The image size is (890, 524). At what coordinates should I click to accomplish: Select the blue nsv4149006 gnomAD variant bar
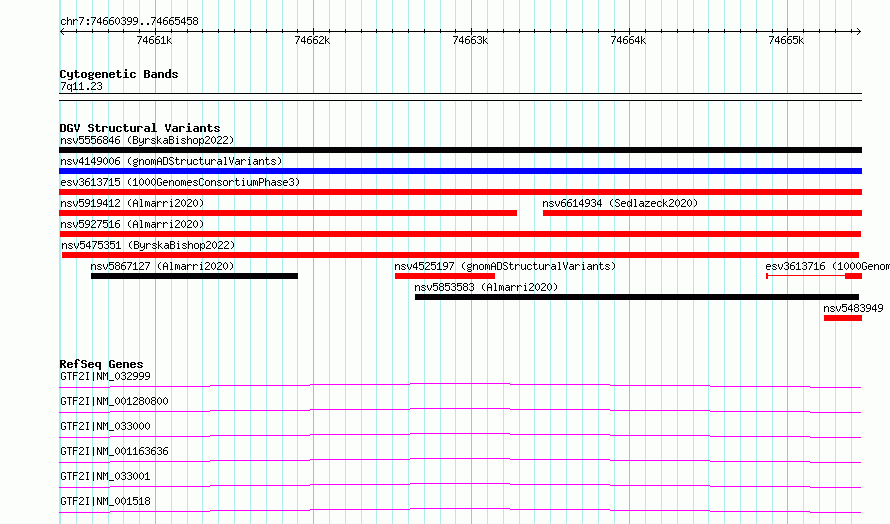coord(460,171)
